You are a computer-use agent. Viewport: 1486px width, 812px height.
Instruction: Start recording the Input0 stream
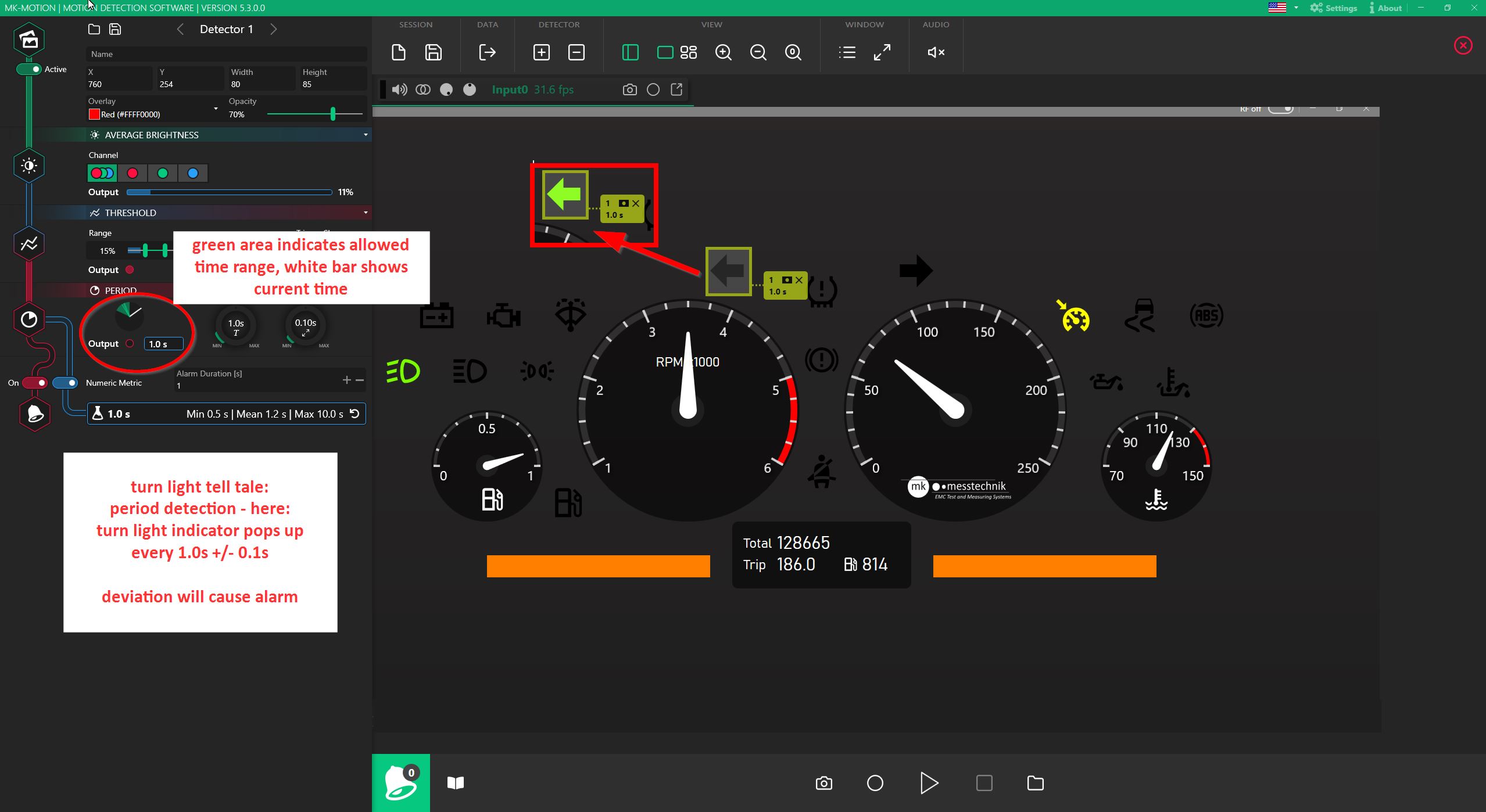pos(653,89)
